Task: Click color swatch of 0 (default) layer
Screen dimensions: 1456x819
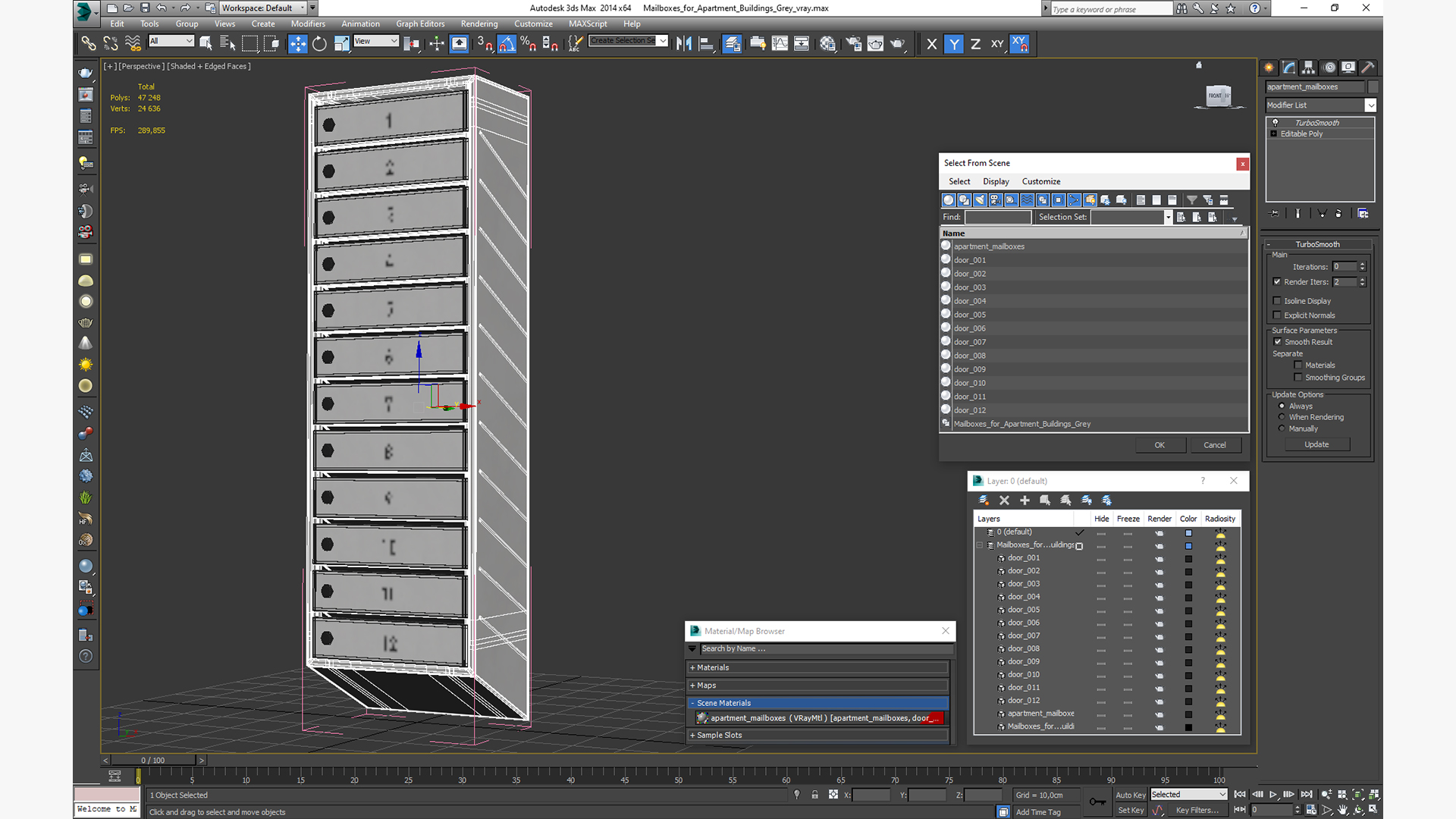Action: pos(1188,533)
